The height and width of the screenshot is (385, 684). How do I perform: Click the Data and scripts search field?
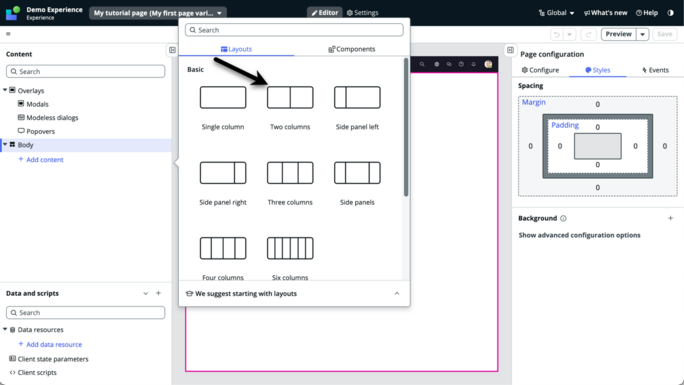pyautogui.click(x=86, y=313)
